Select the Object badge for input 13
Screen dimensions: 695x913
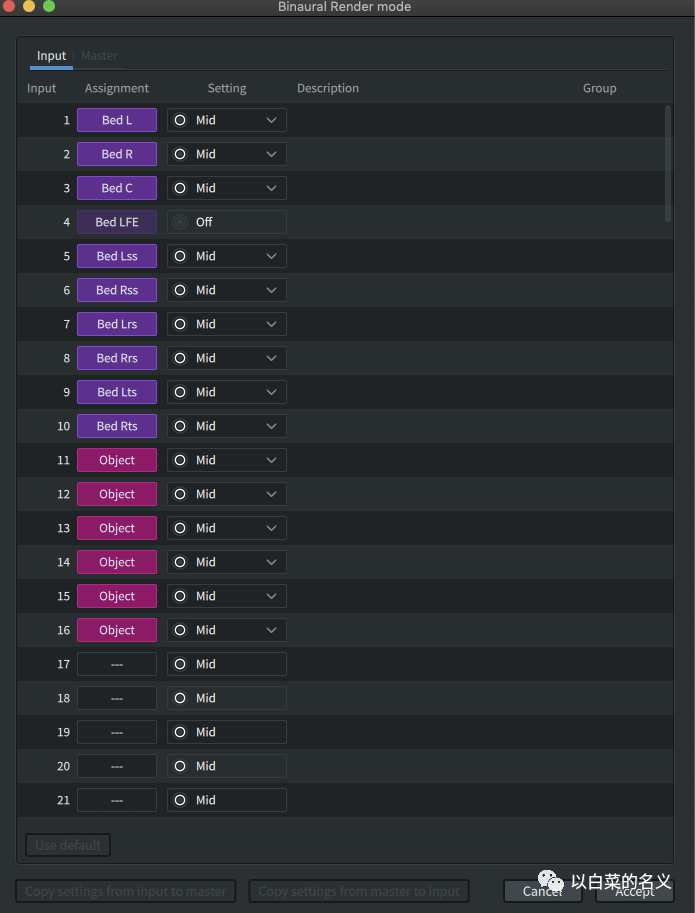(117, 528)
